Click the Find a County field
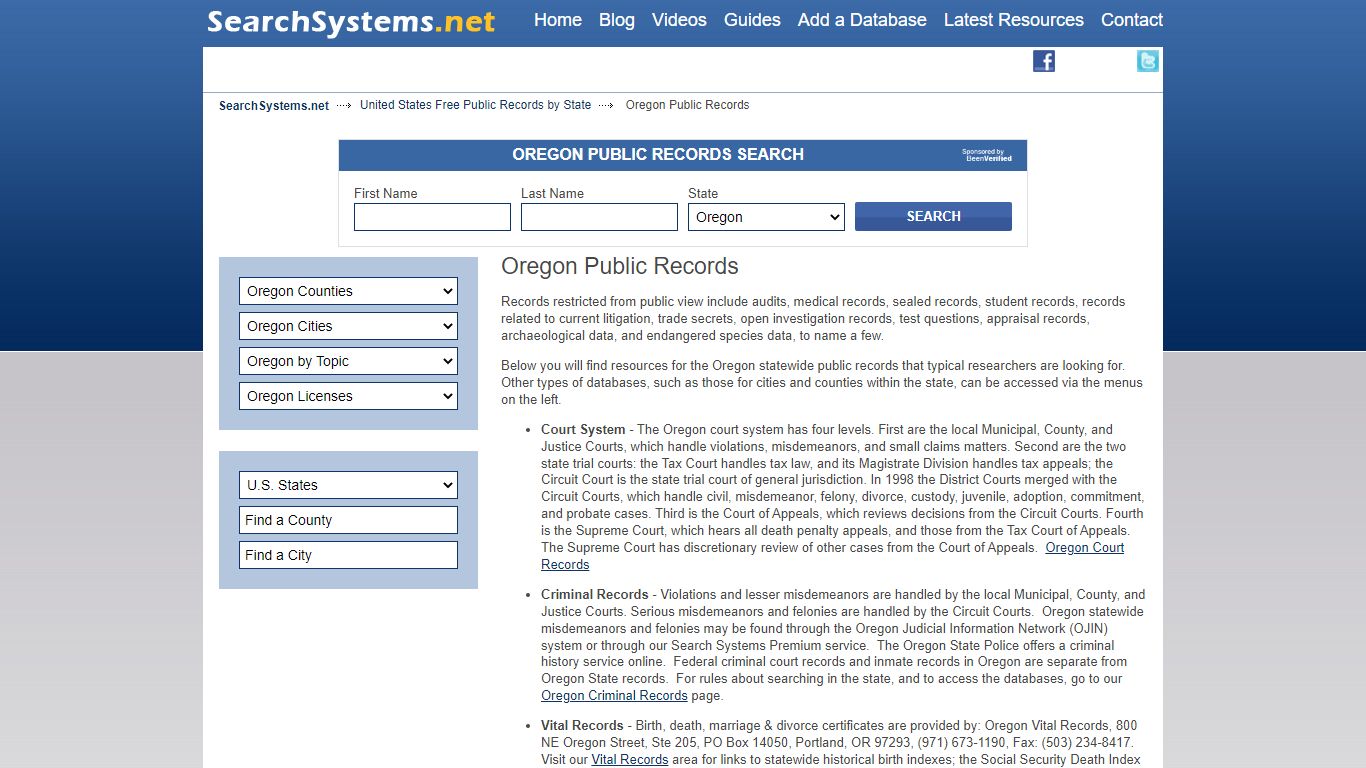 click(x=348, y=520)
